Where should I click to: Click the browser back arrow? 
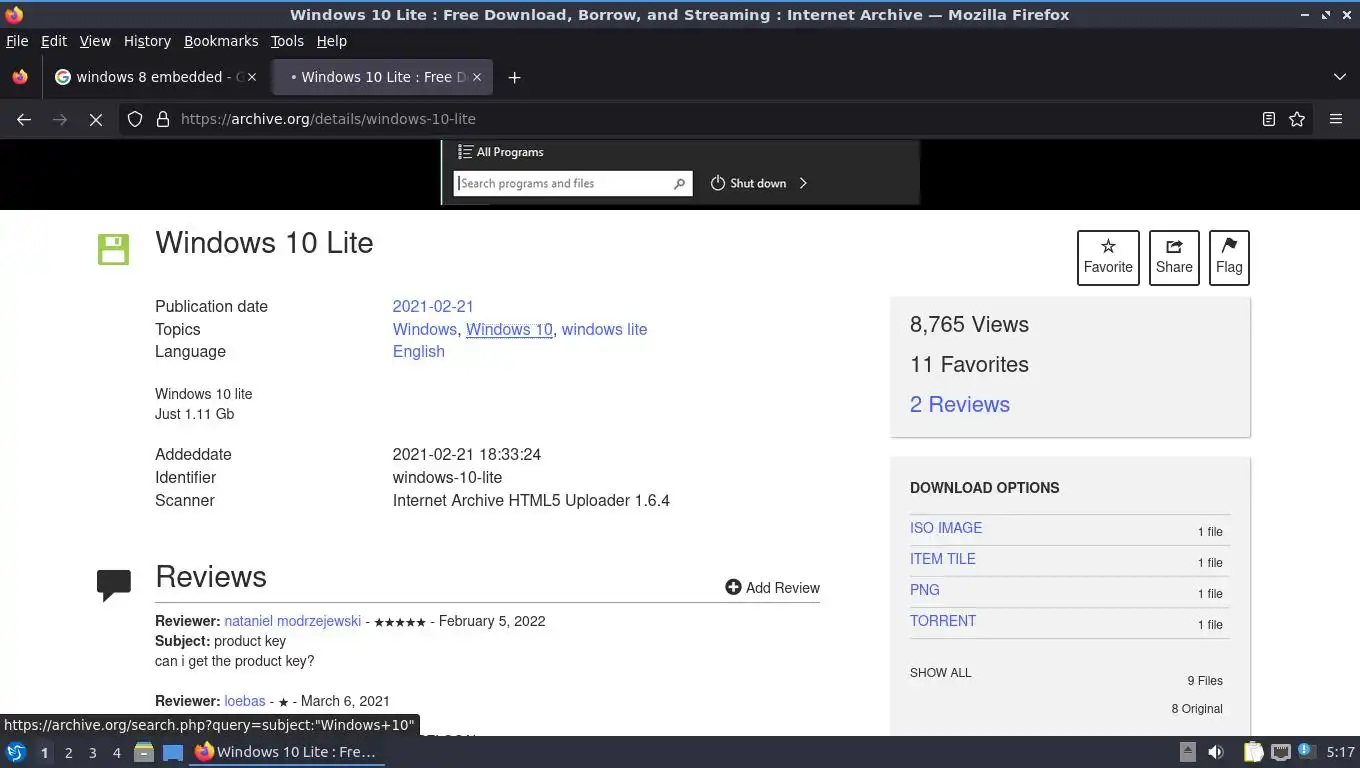click(x=24, y=119)
